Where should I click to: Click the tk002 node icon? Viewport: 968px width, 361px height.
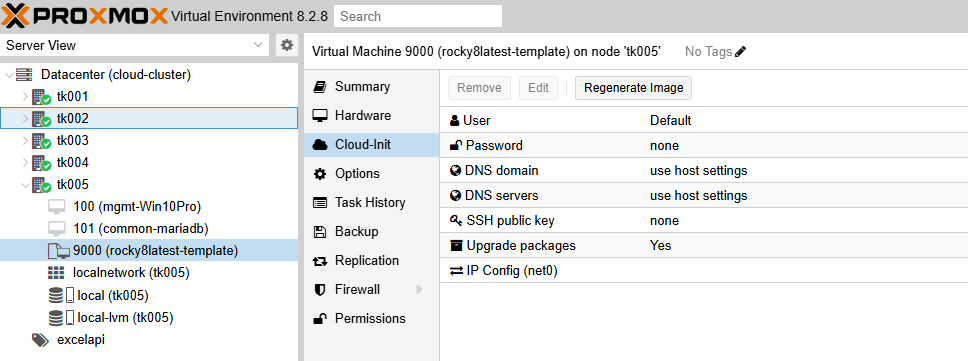tap(41, 119)
